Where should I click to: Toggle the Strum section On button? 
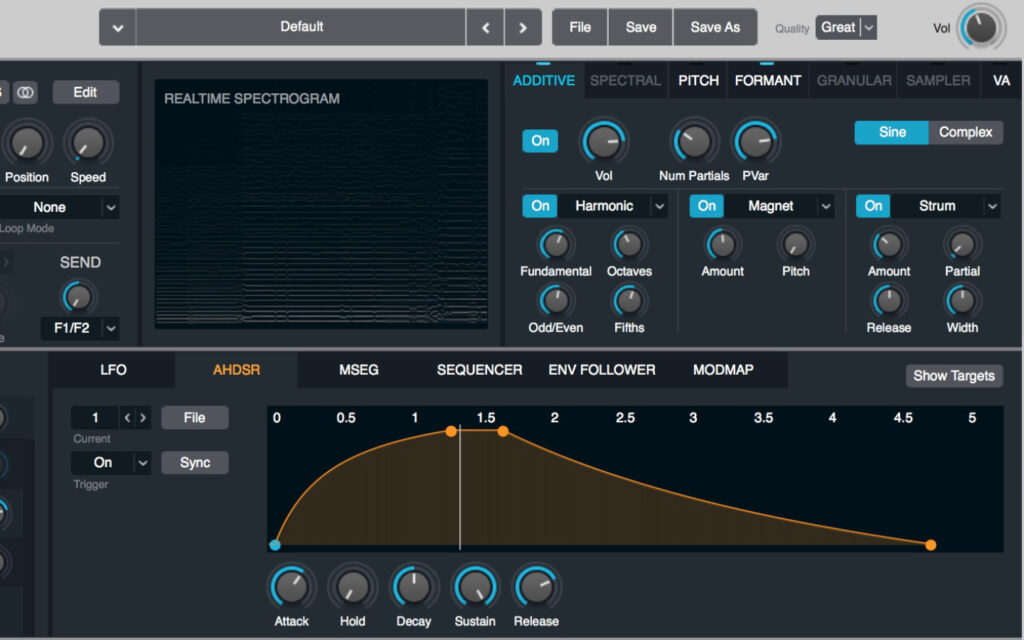(x=873, y=206)
